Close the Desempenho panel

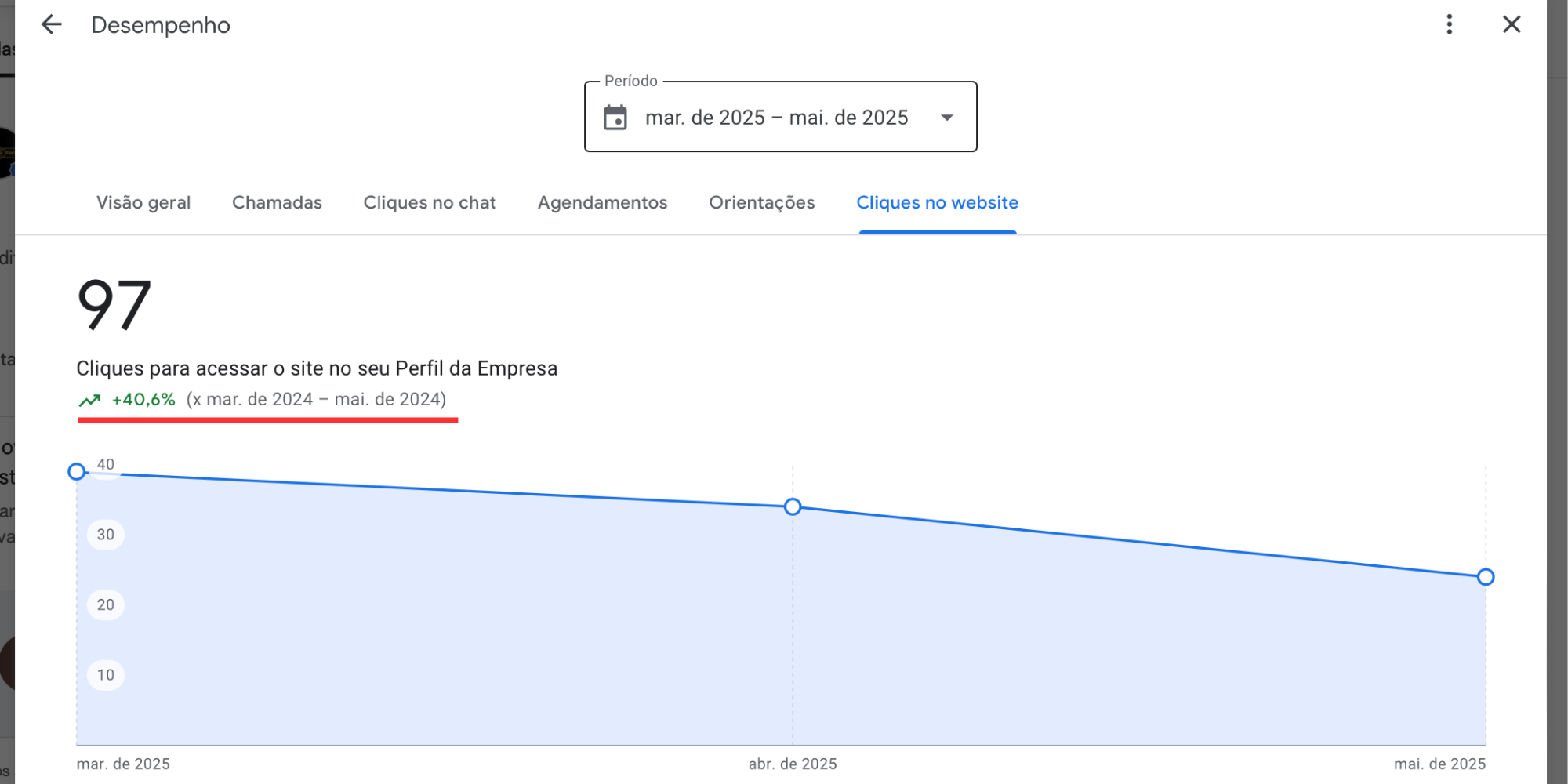point(1511,24)
